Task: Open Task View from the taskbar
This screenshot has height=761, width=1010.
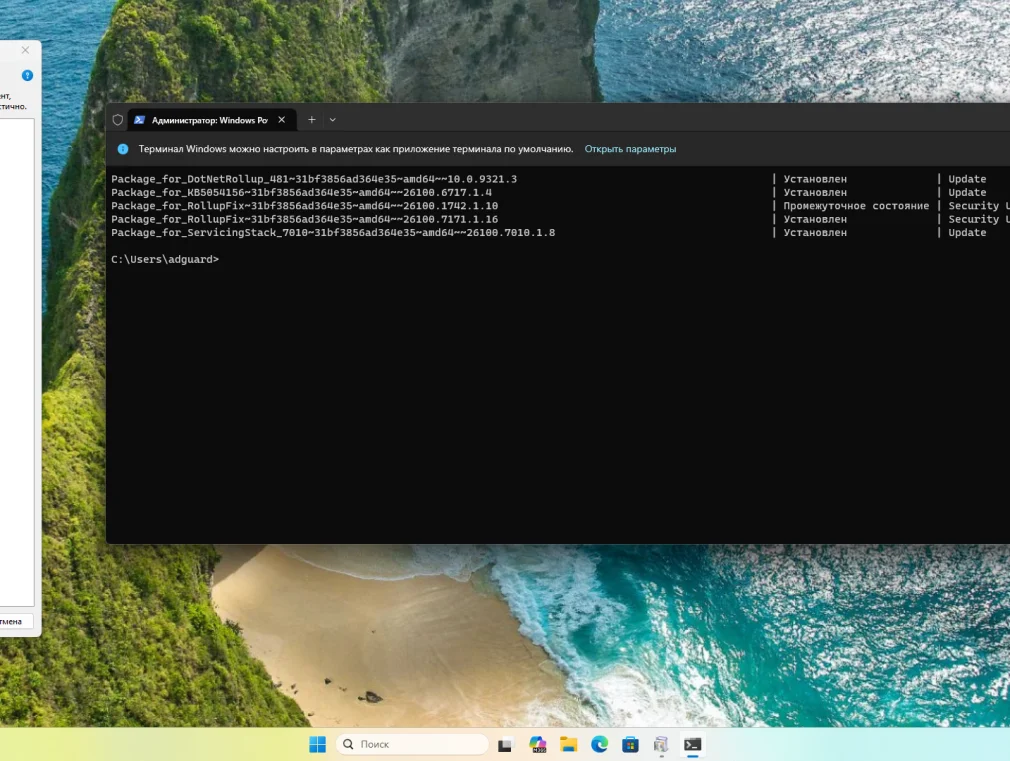Action: pyautogui.click(x=506, y=744)
